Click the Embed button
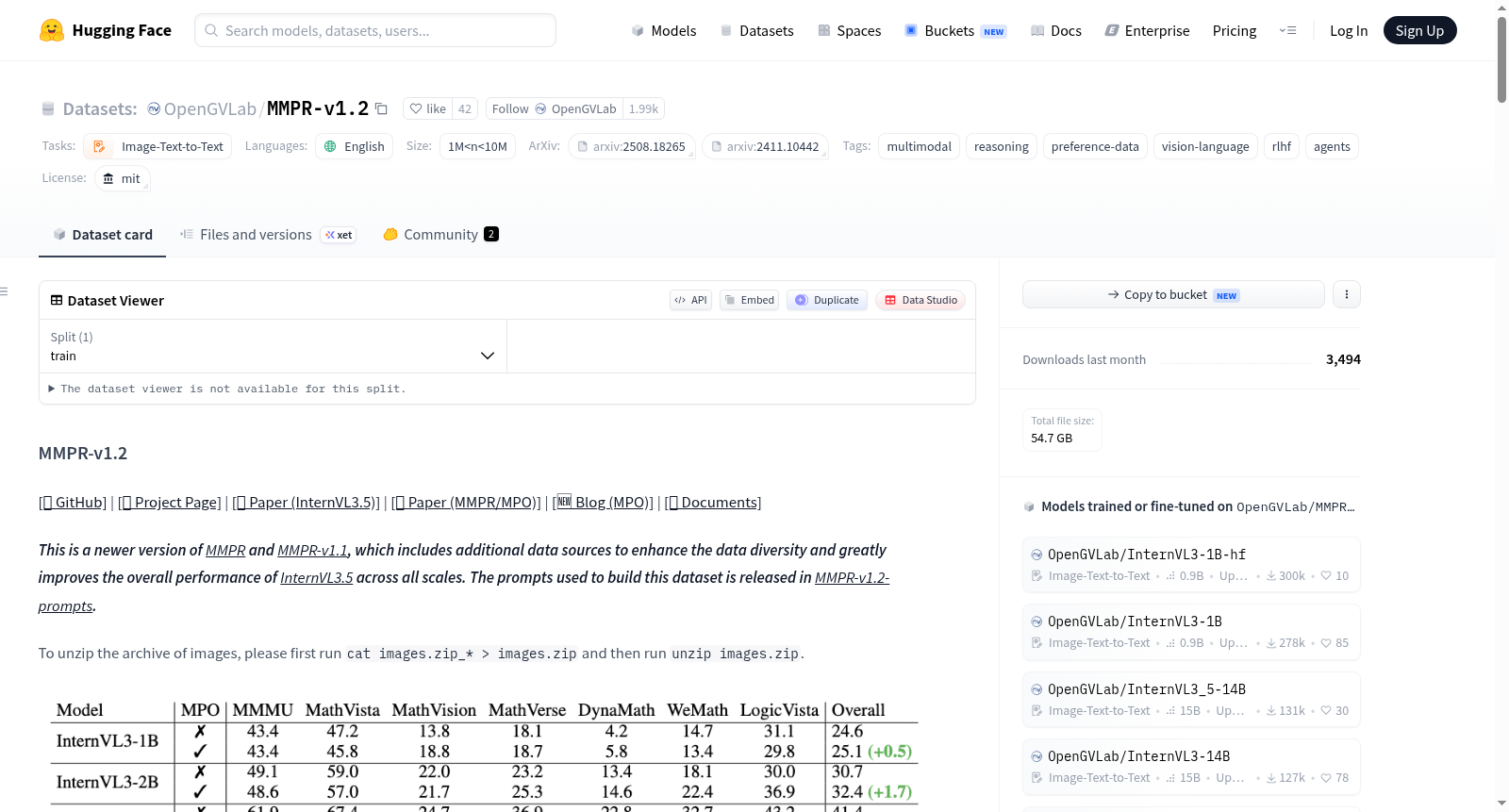1509x812 pixels. [750, 300]
